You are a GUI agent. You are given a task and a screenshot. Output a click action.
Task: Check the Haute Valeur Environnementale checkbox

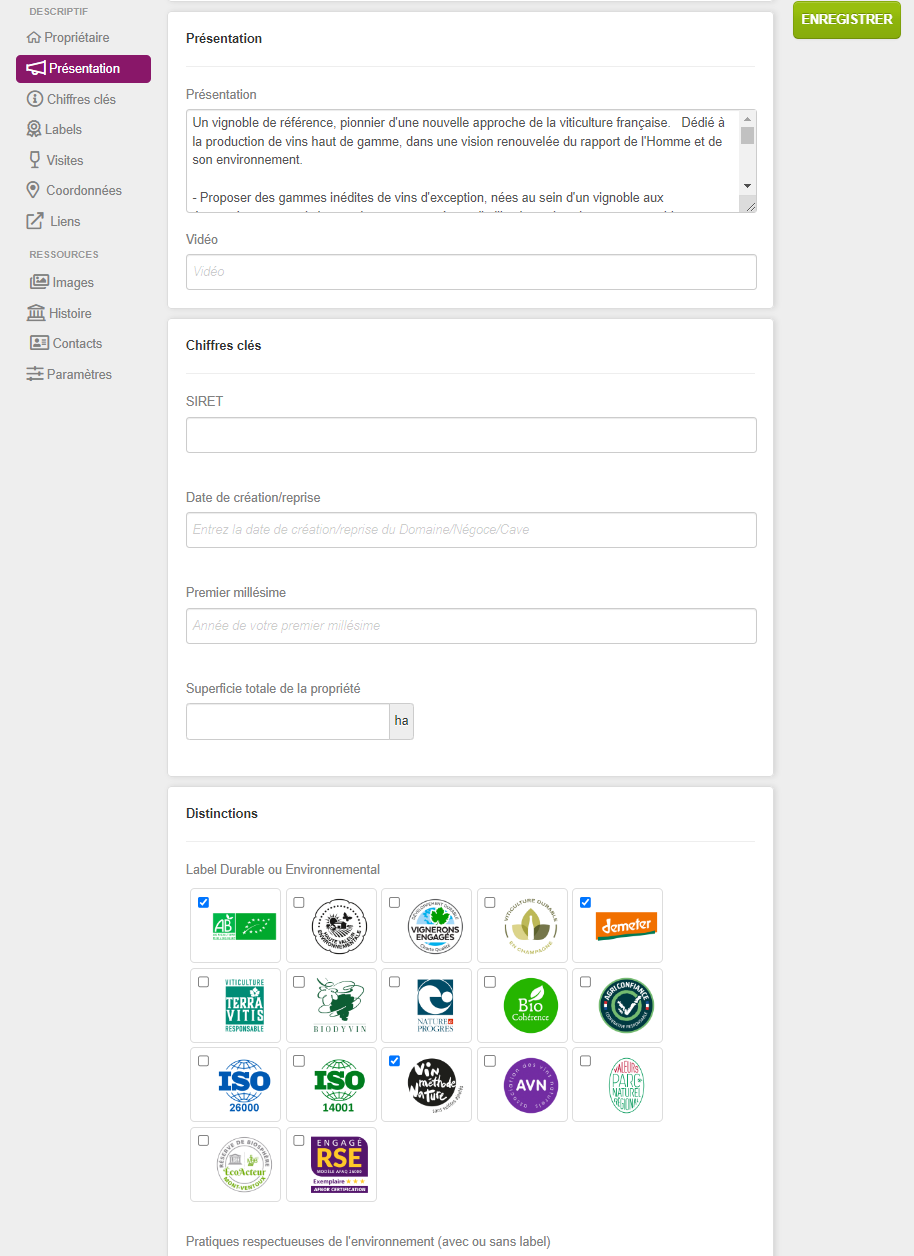pos(299,902)
